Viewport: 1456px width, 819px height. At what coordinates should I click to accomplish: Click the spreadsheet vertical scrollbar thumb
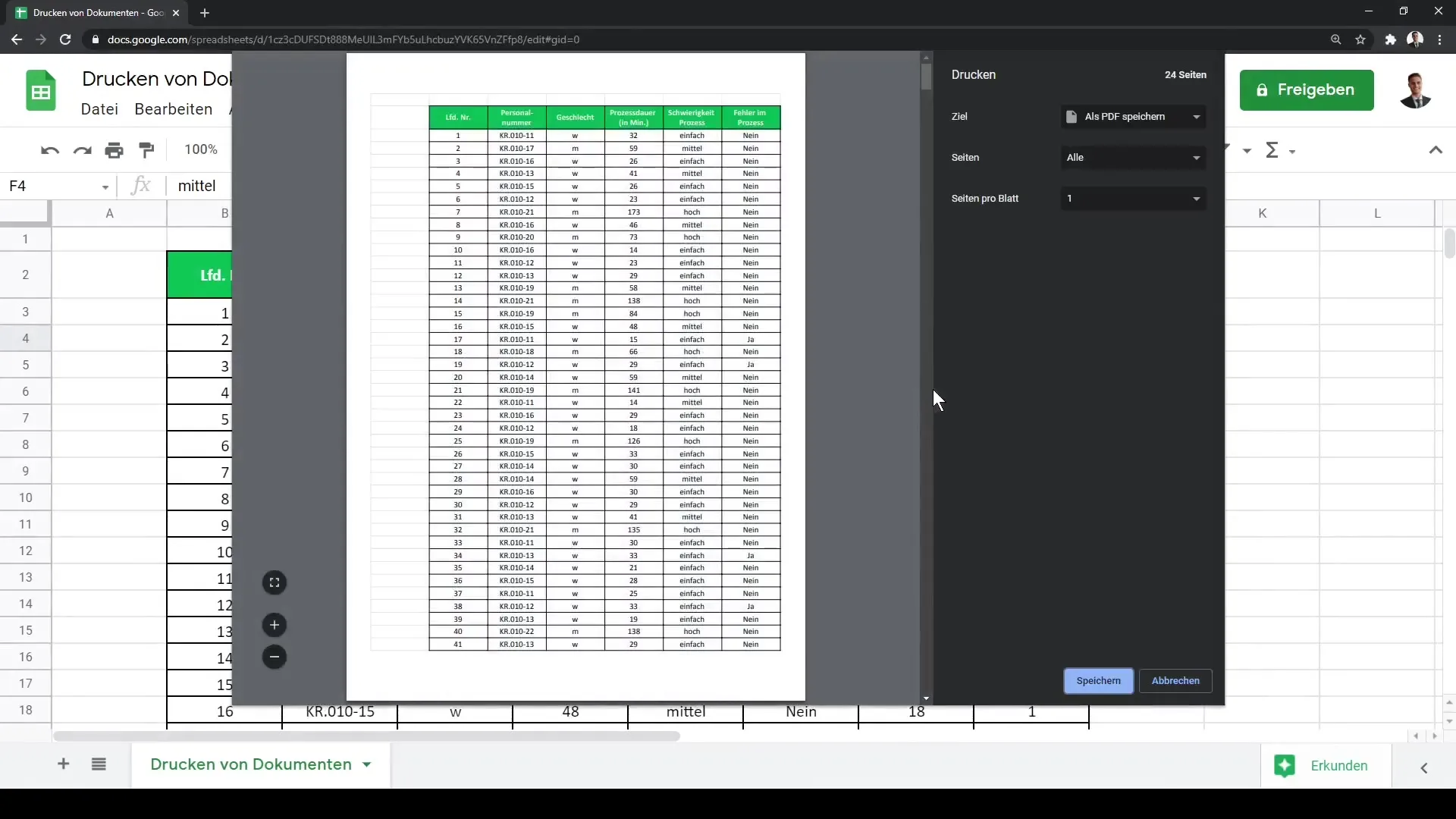[1449, 243]
